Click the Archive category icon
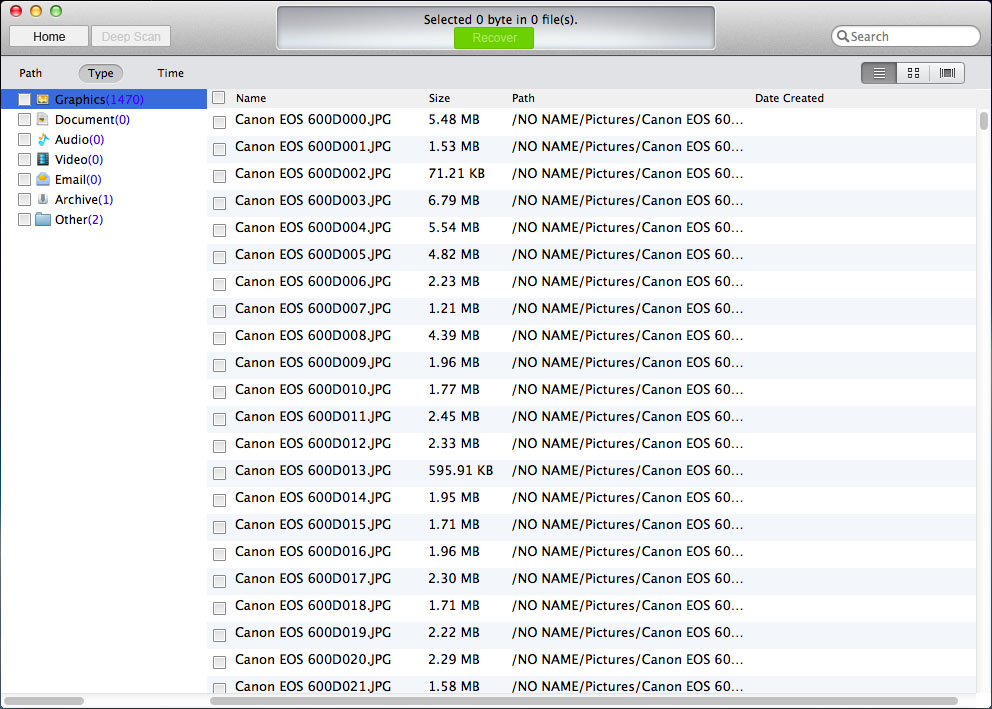 tap(42, 199)
